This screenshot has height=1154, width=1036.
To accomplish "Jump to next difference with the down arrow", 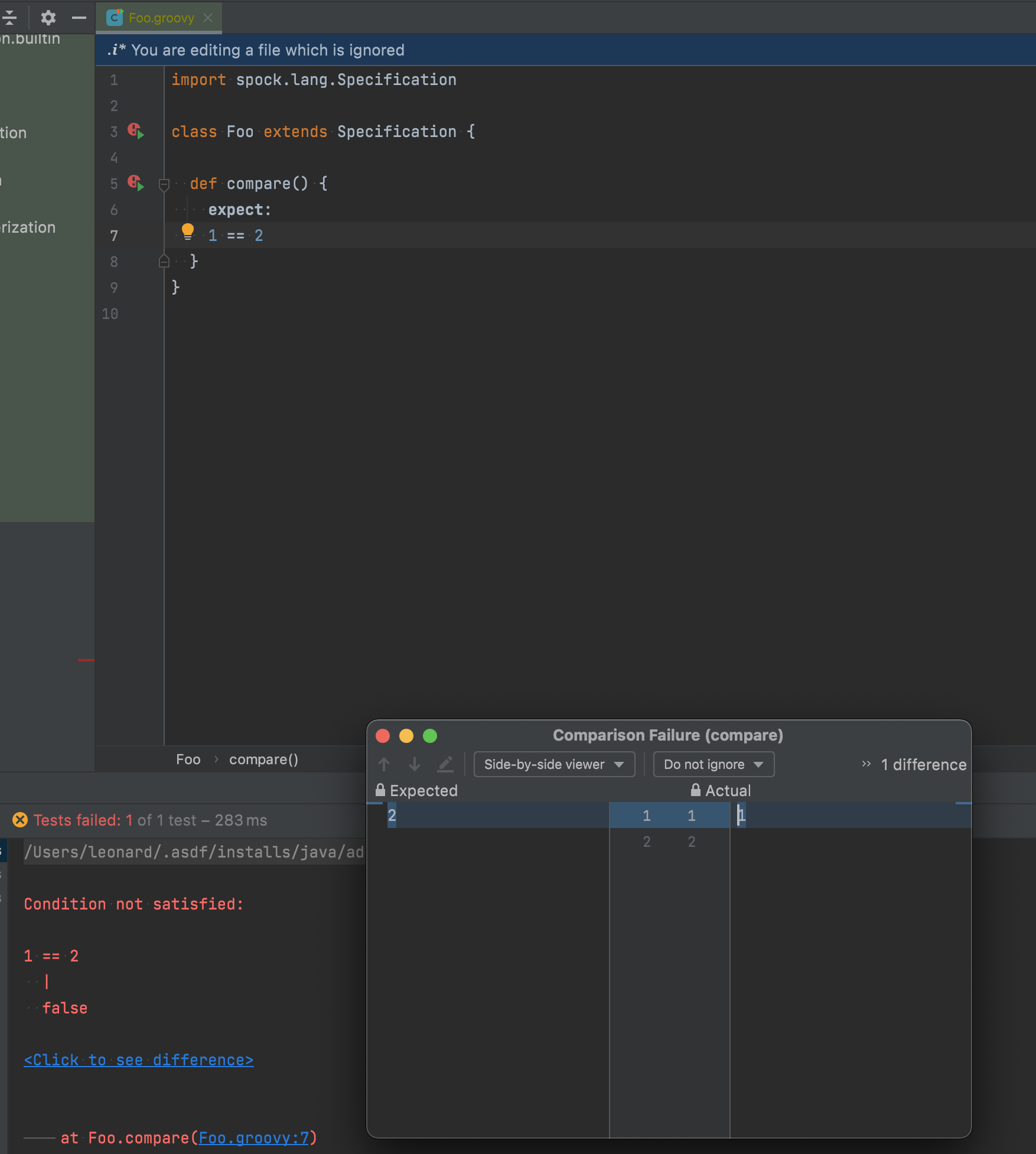I will coord(415,764).
